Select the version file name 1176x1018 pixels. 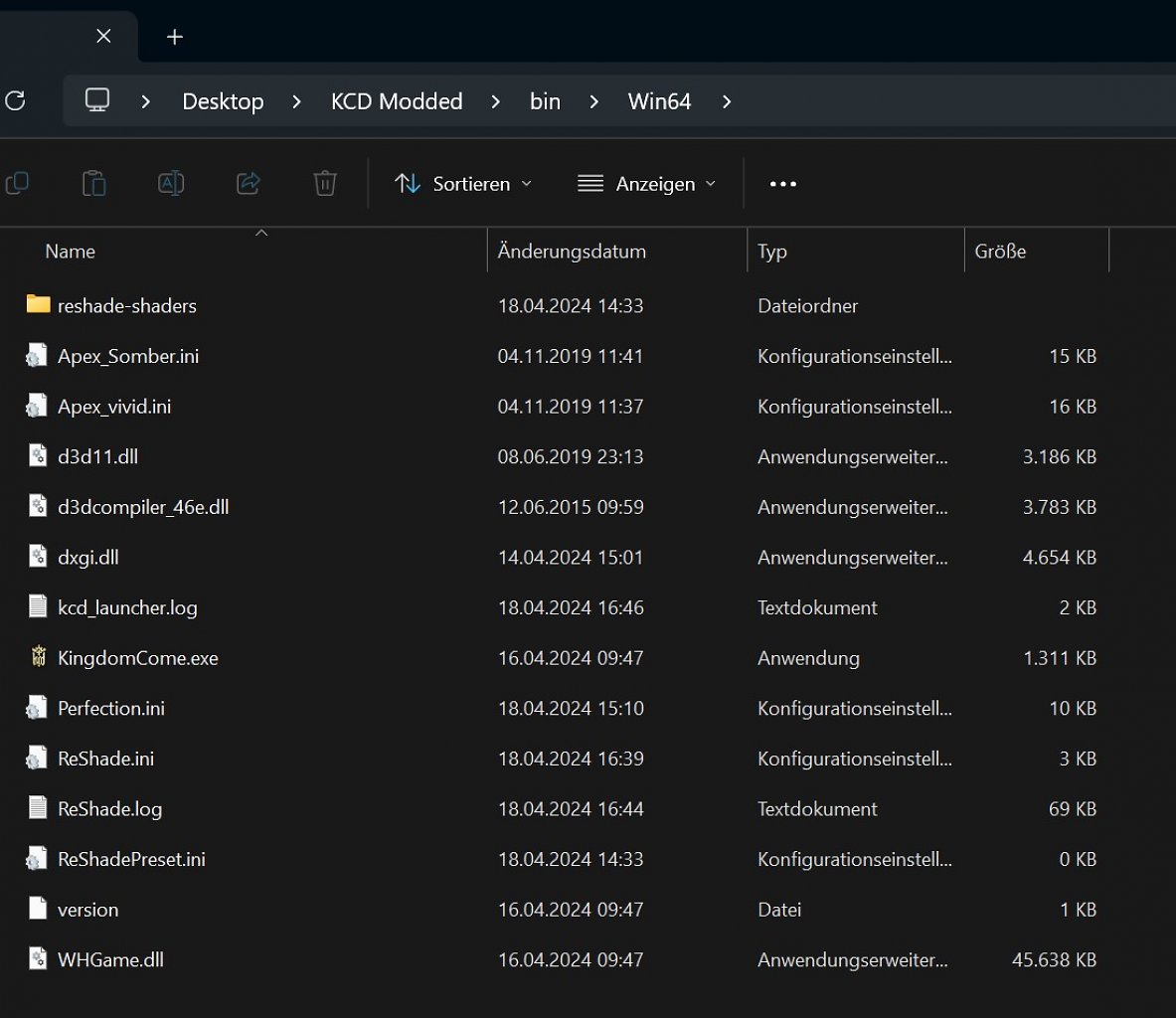87,909
